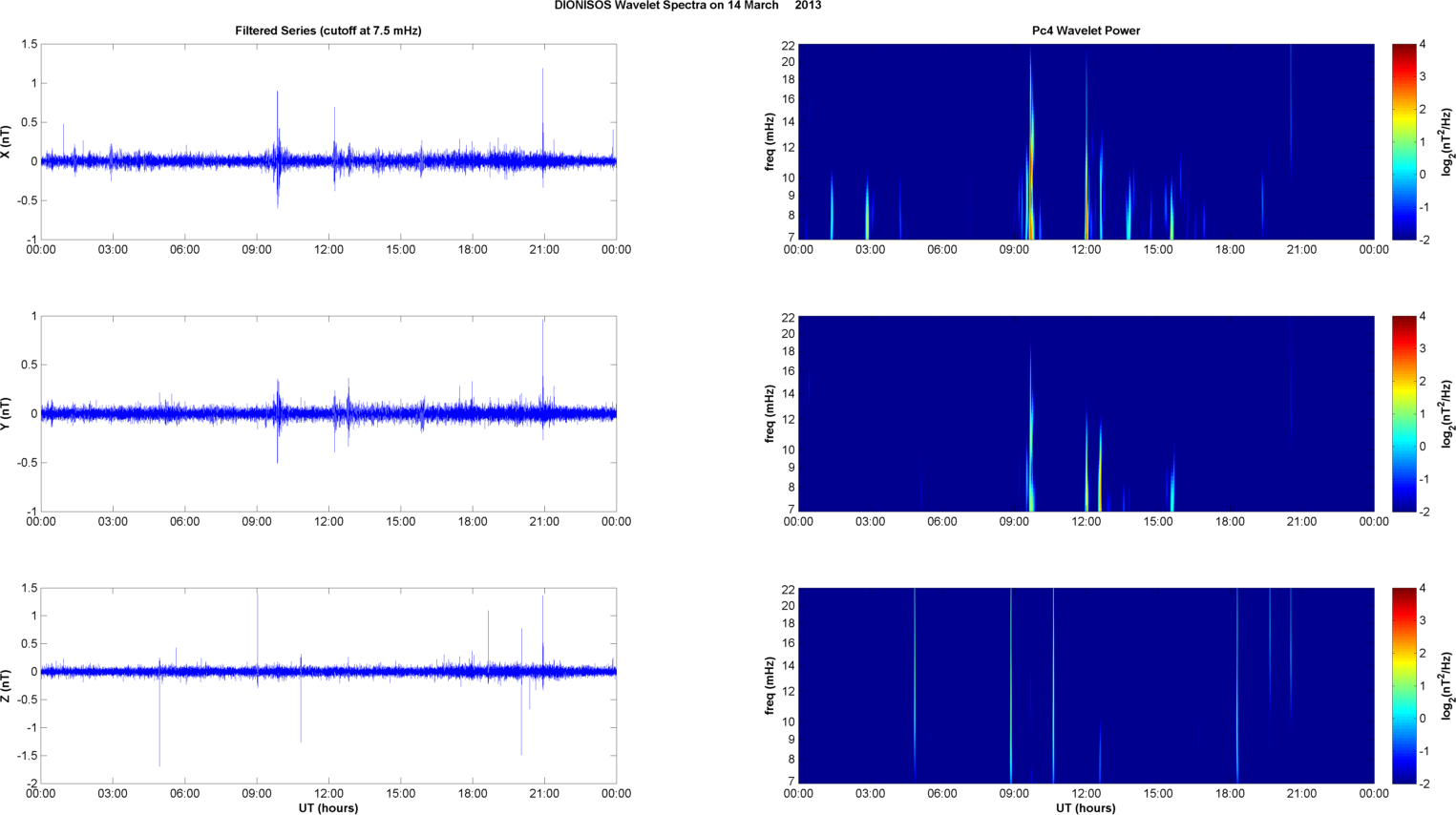Click the Pc4 Wavelet Power heading
1456x815 pixels.
(1086, 31)
